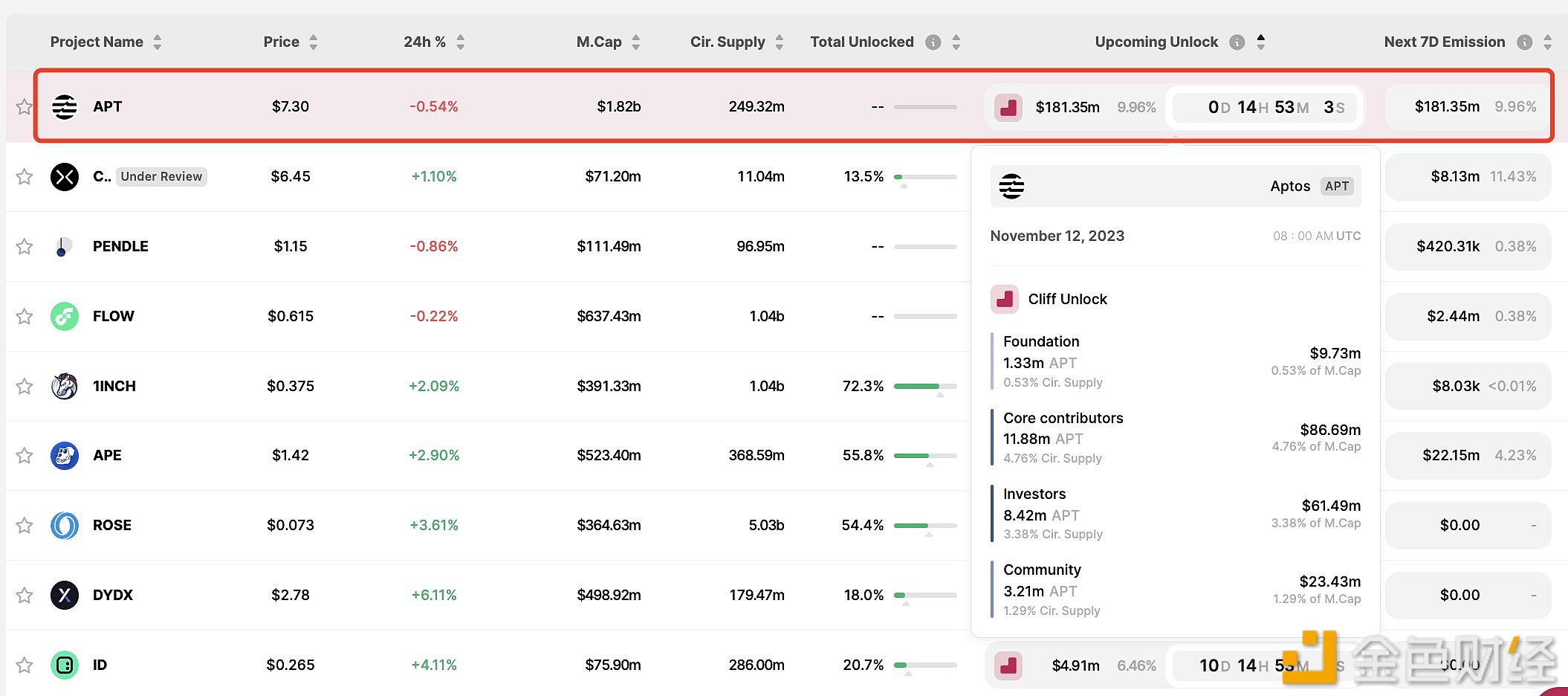Screen dimensions: 1568x696
Task: Star the APT row as favorite
Action: click(25, 107)
